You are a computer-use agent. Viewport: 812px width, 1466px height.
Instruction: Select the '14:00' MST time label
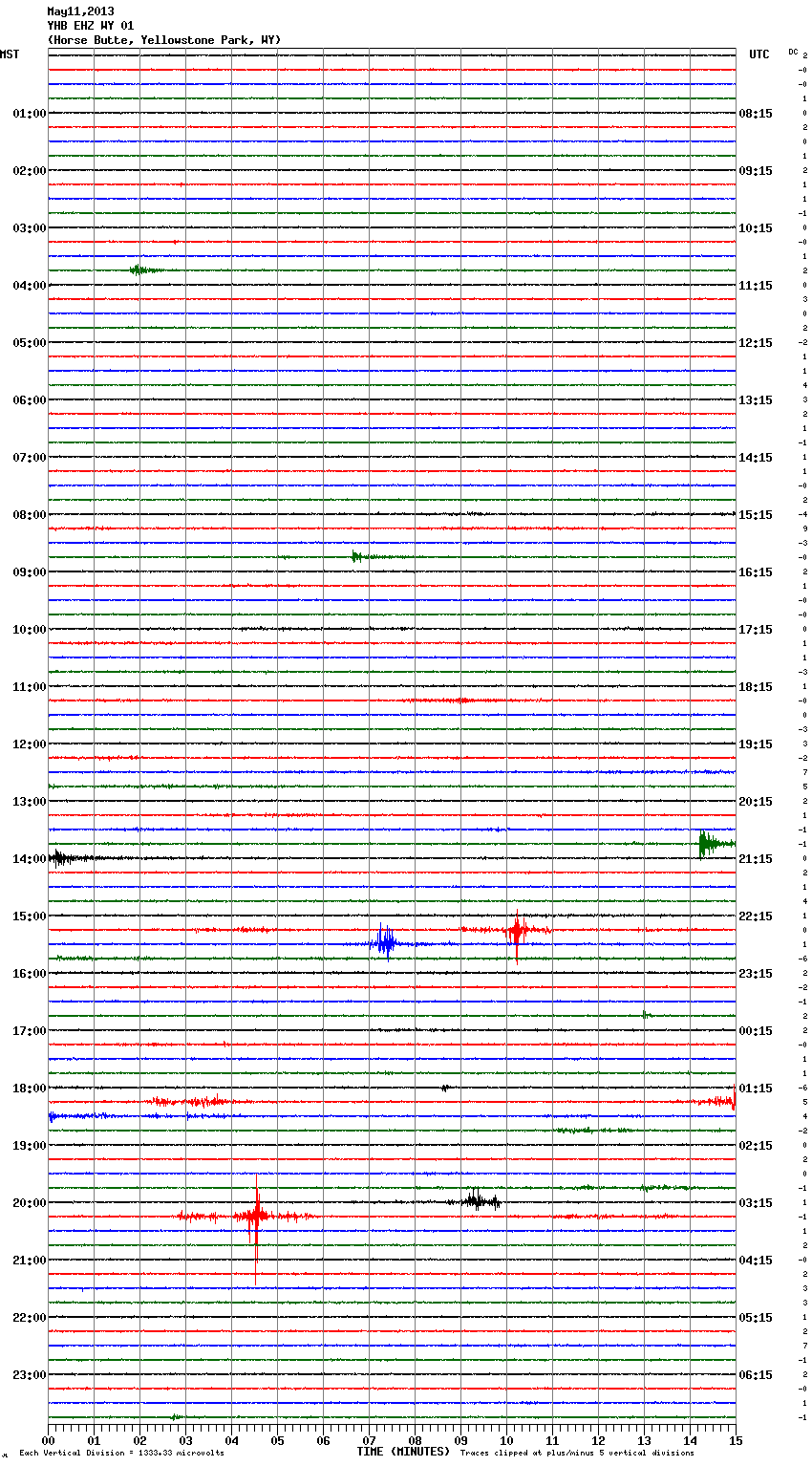29,859
